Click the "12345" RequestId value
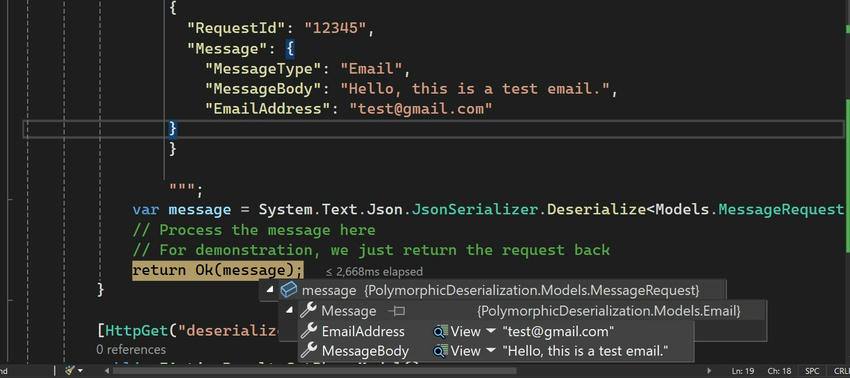850x378 pixels. (335, 29)
